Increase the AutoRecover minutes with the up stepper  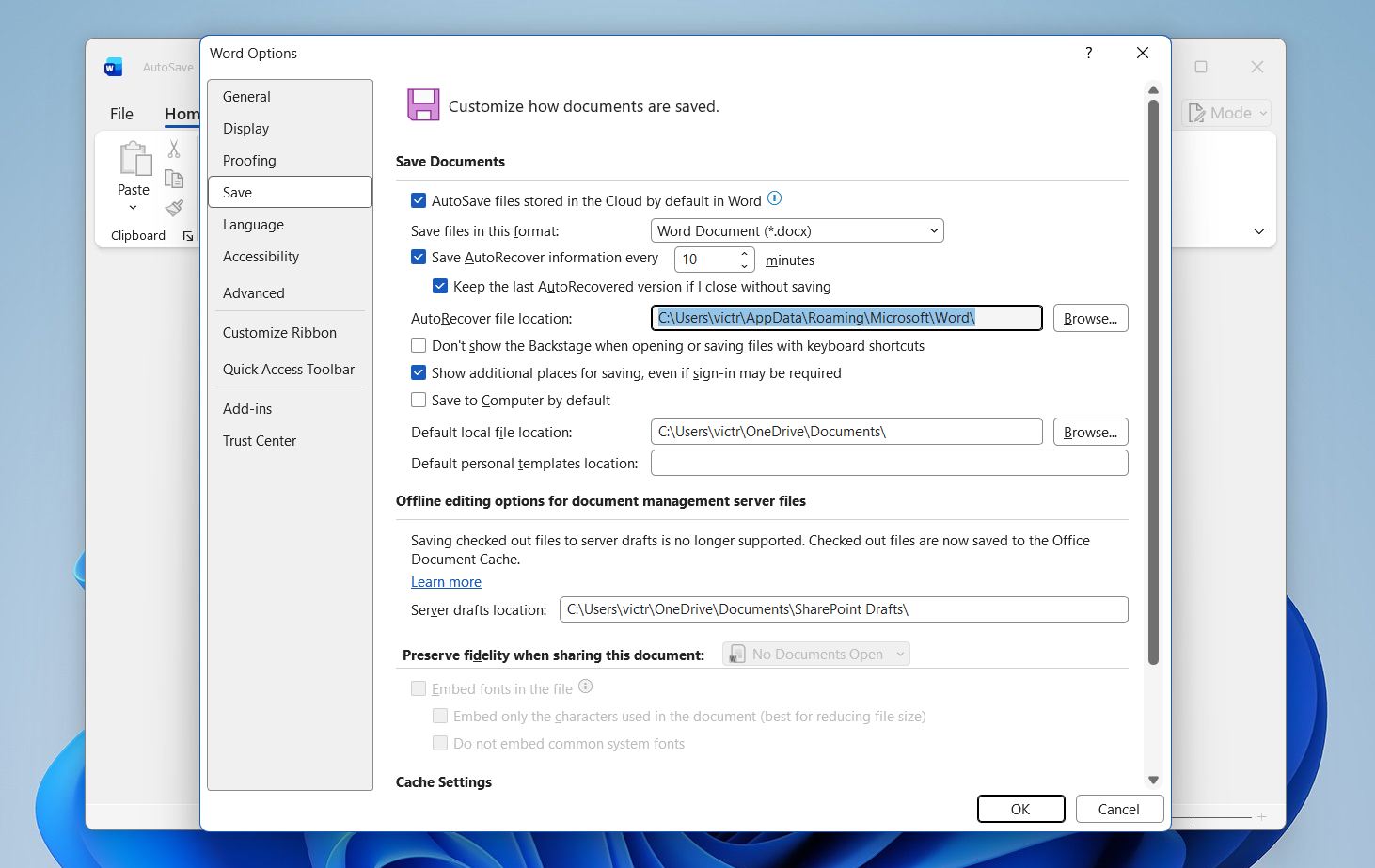(742, 253)
